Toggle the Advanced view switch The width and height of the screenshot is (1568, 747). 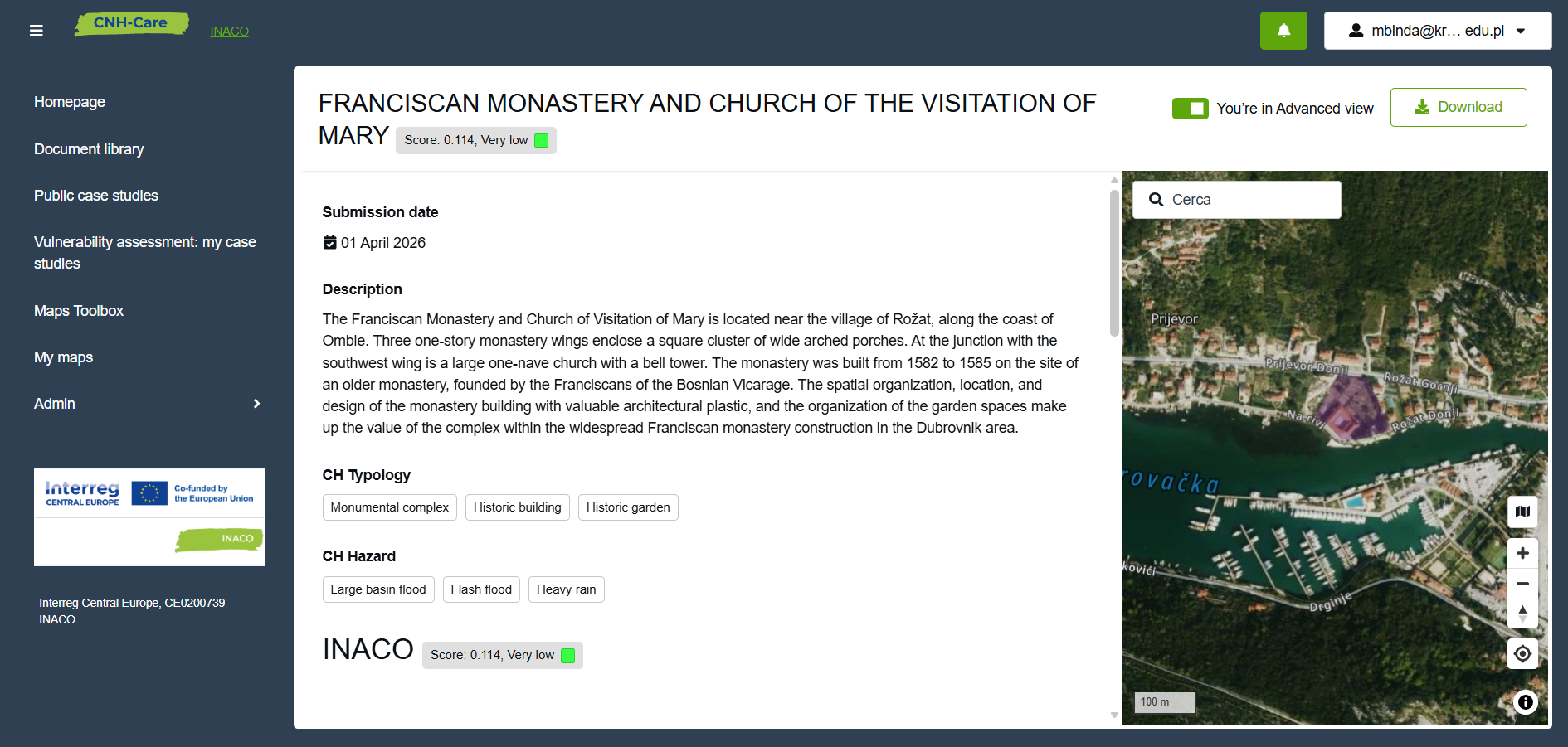[1190, 109]
